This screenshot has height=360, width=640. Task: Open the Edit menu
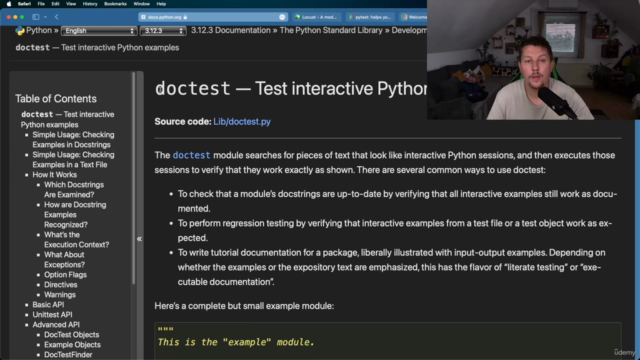55,4
